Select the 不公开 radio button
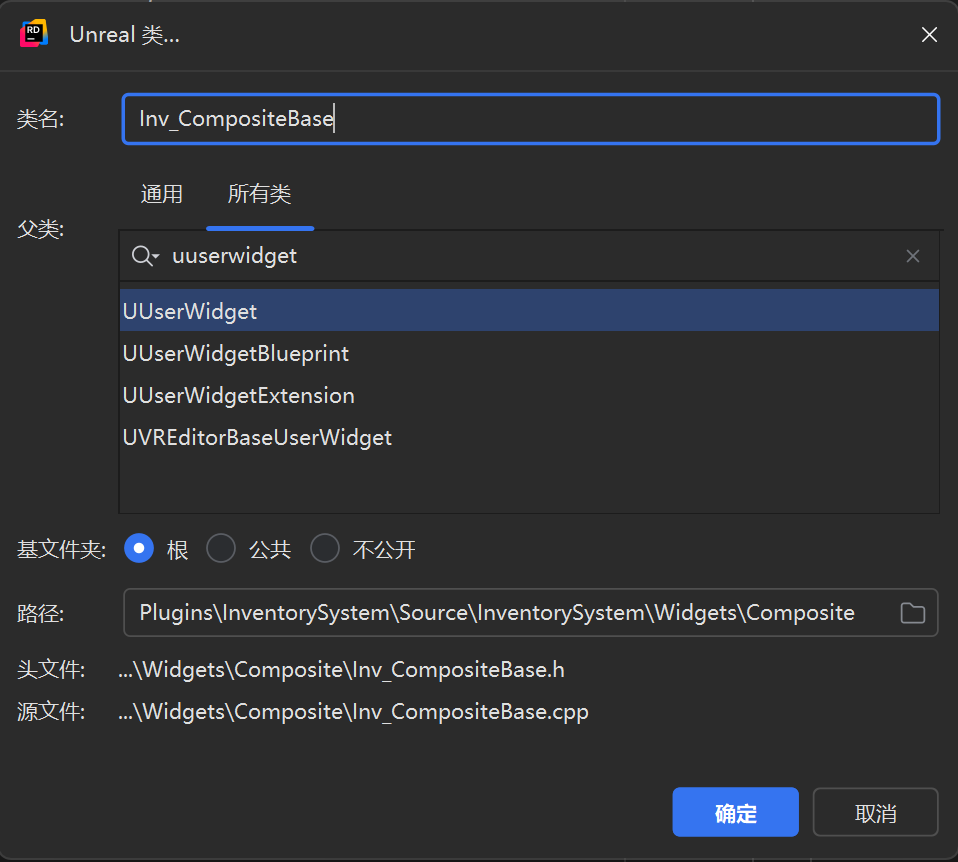This screenshot has height=862, width=958. click(x=325, y=549)
